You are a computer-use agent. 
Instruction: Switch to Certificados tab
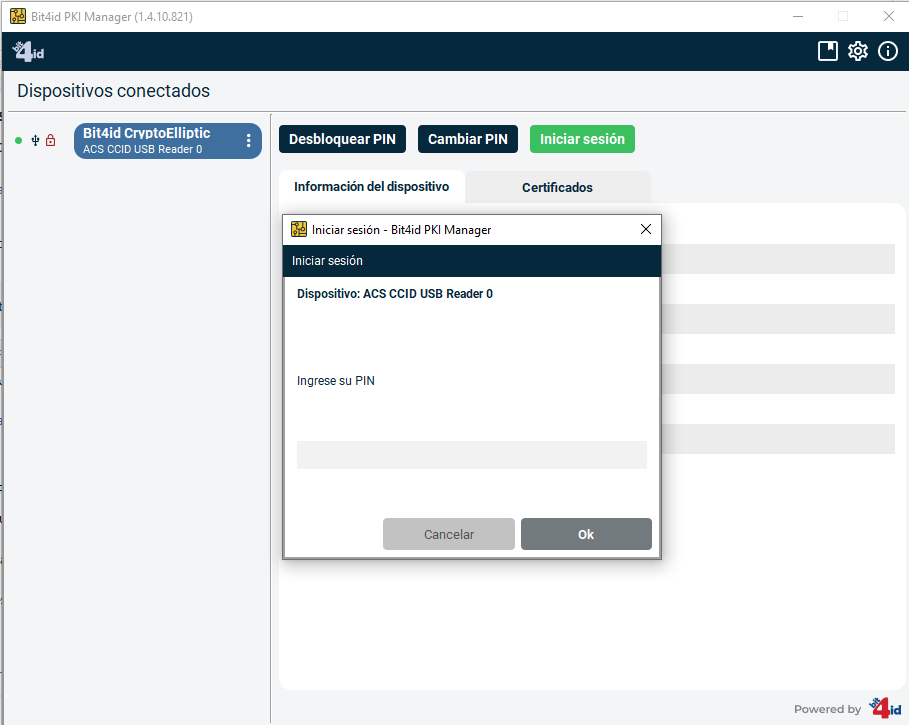tap(557, 187)
